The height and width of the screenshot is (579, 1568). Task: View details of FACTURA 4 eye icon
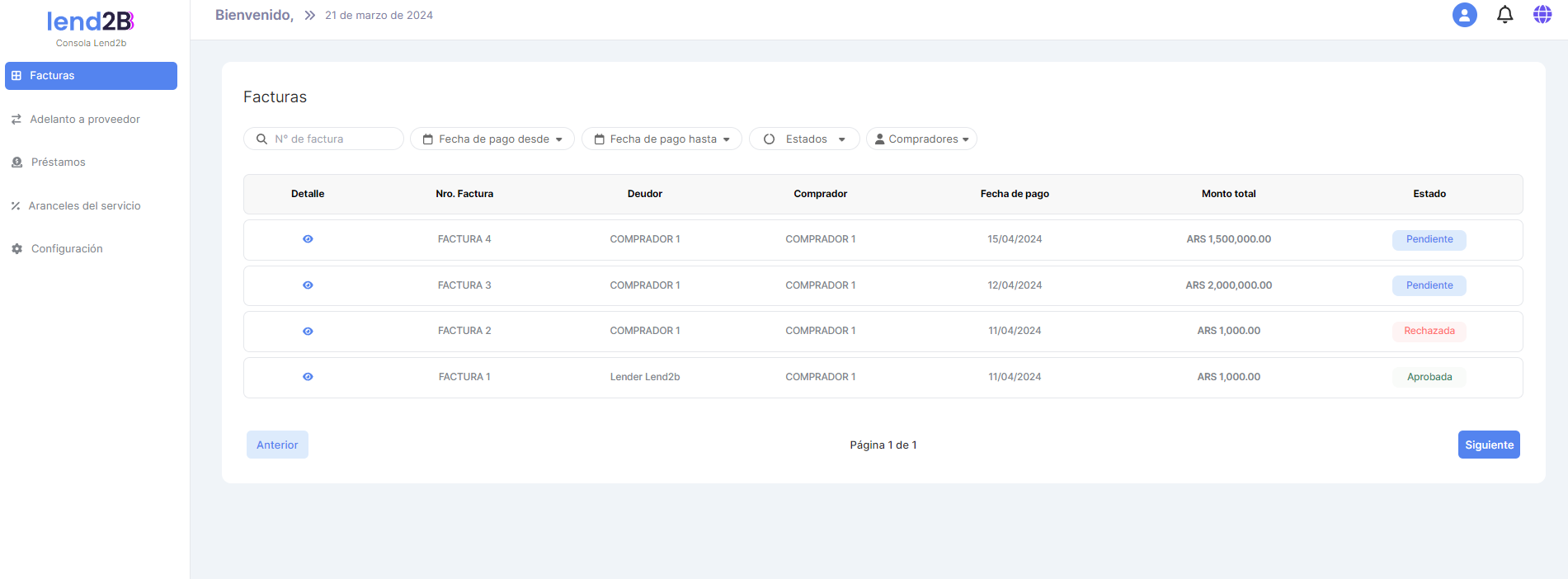pyautogui.click(x=308, y=239)
